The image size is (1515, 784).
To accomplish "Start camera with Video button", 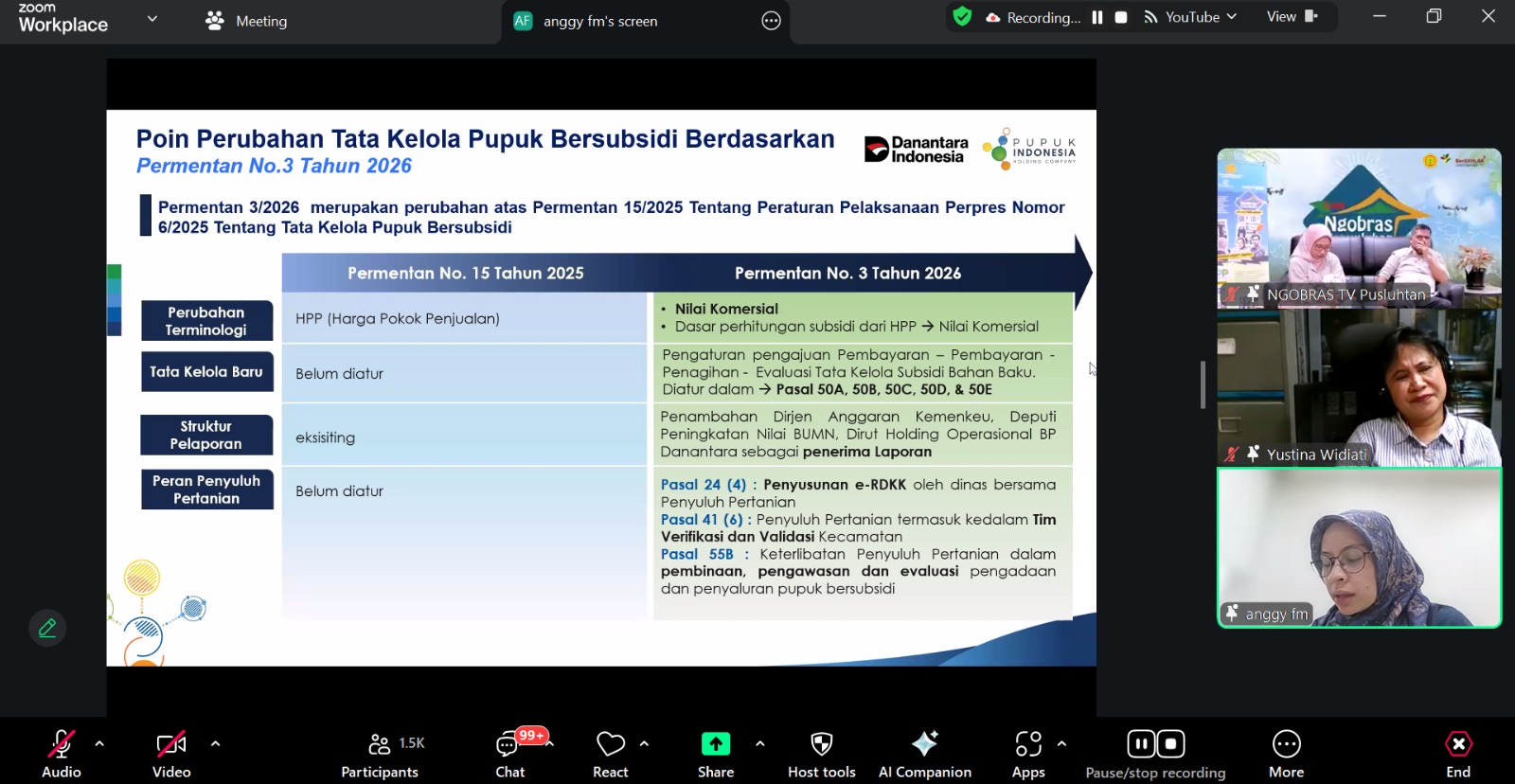I will point(171,754).
